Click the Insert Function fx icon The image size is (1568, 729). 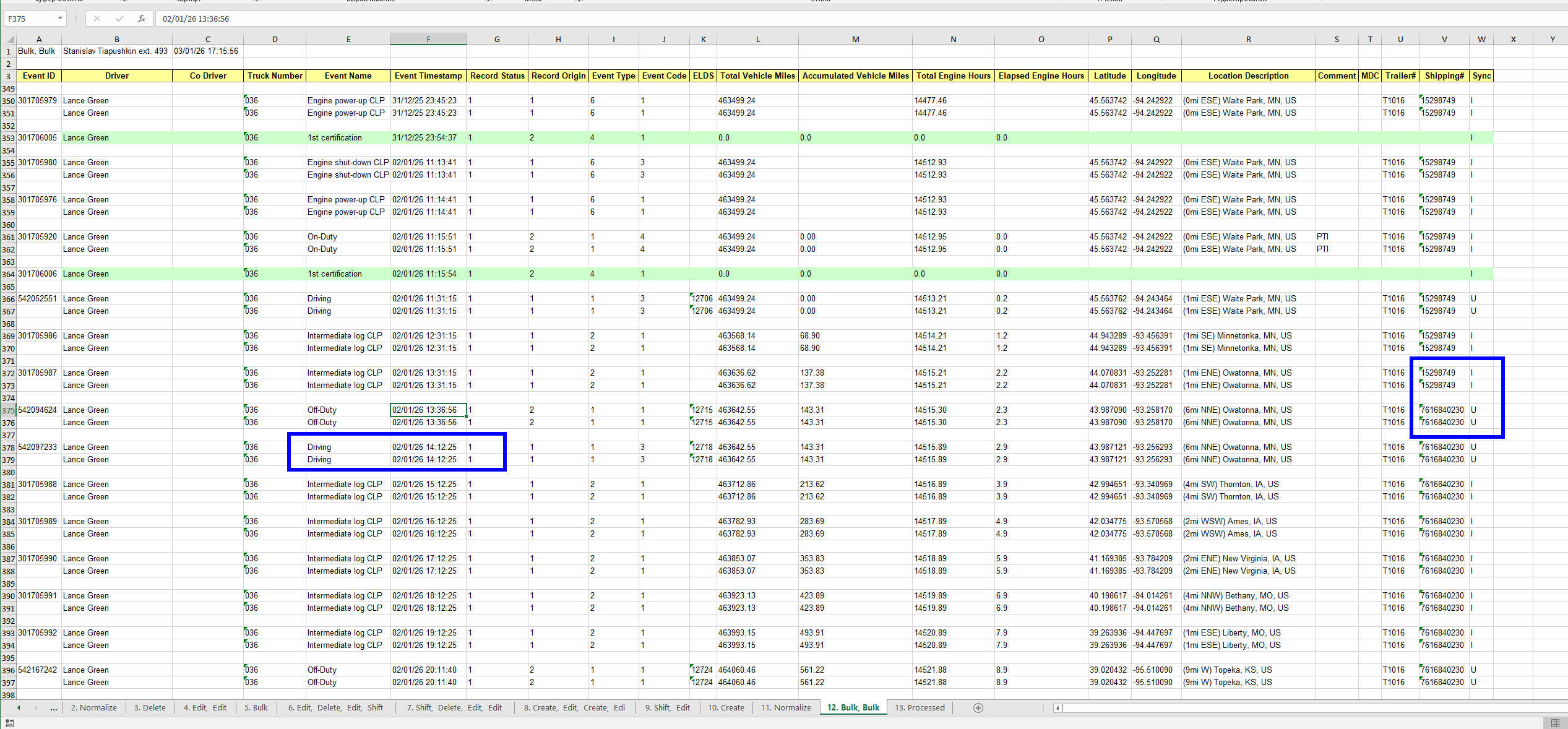click(x=141, y=19)
